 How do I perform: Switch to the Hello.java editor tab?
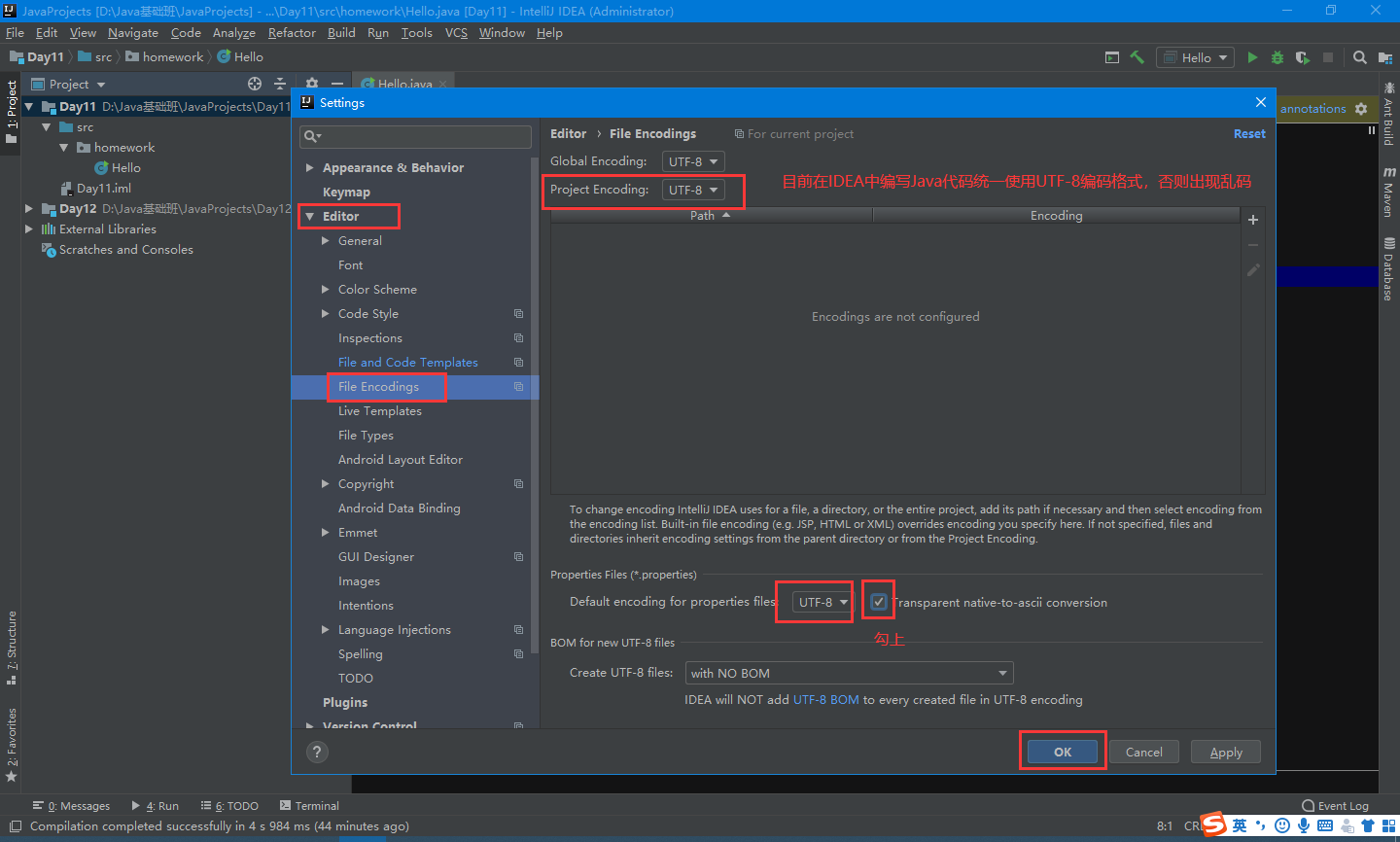(404, 84)
